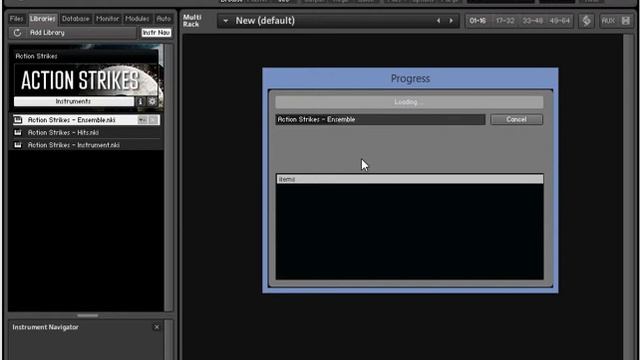This screenshot has width=640, height=360.
Task: Click the Ensemble.nki row load arrow
Action: [153, 120]
